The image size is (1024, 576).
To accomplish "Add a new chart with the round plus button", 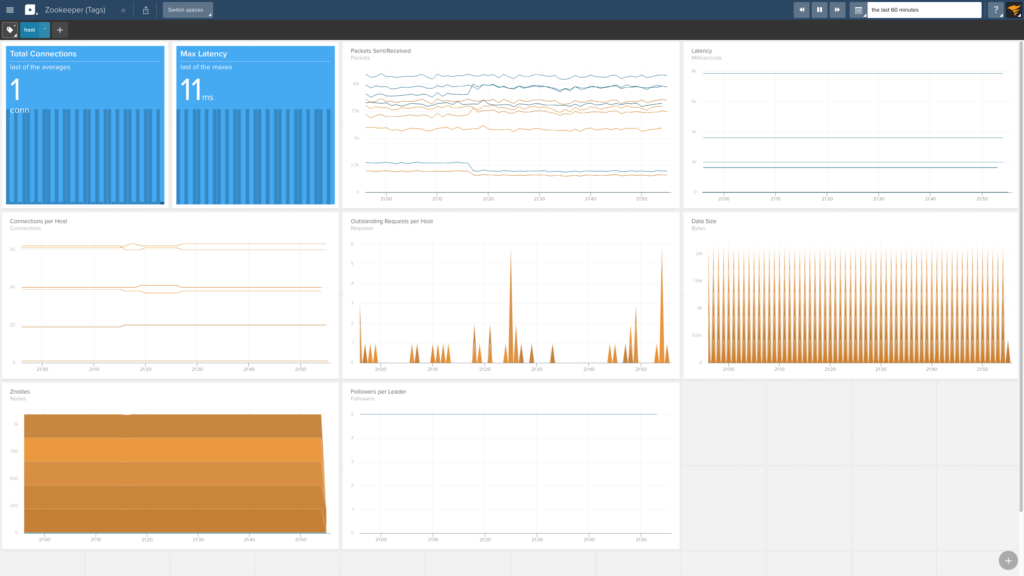I will coord(1008,560).
